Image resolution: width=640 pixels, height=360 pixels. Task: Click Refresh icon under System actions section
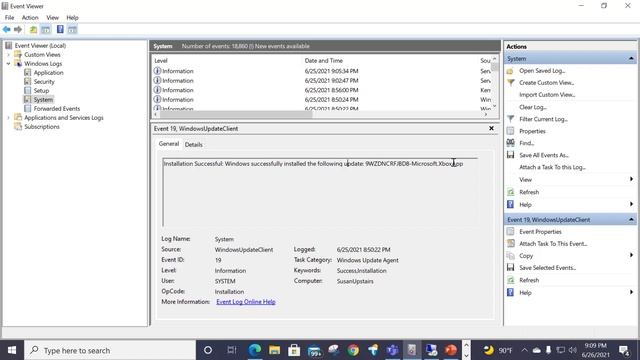click(x=511, y=192)
